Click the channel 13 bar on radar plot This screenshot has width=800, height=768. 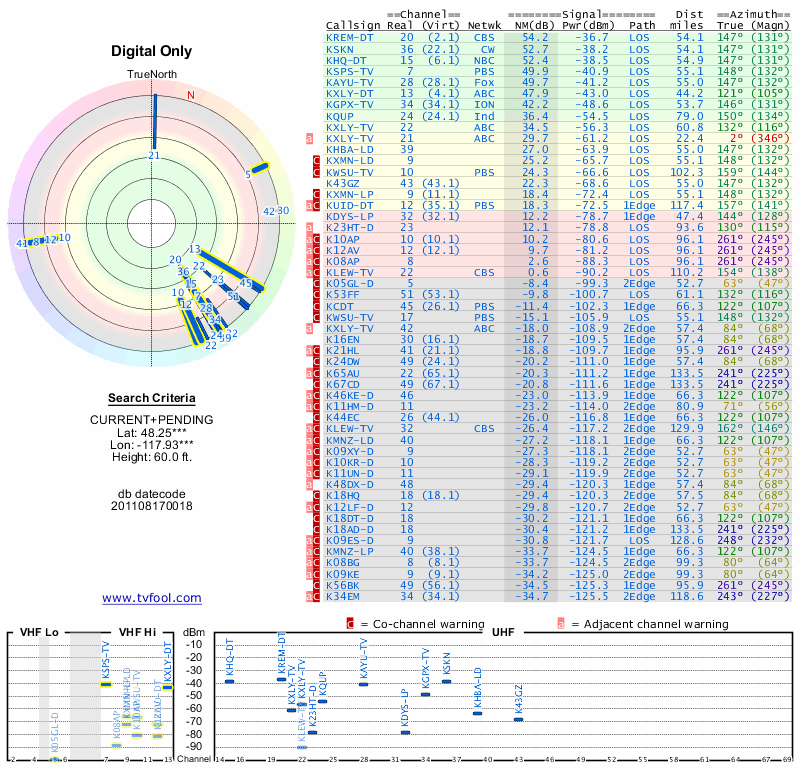click(x=233, y=270)
